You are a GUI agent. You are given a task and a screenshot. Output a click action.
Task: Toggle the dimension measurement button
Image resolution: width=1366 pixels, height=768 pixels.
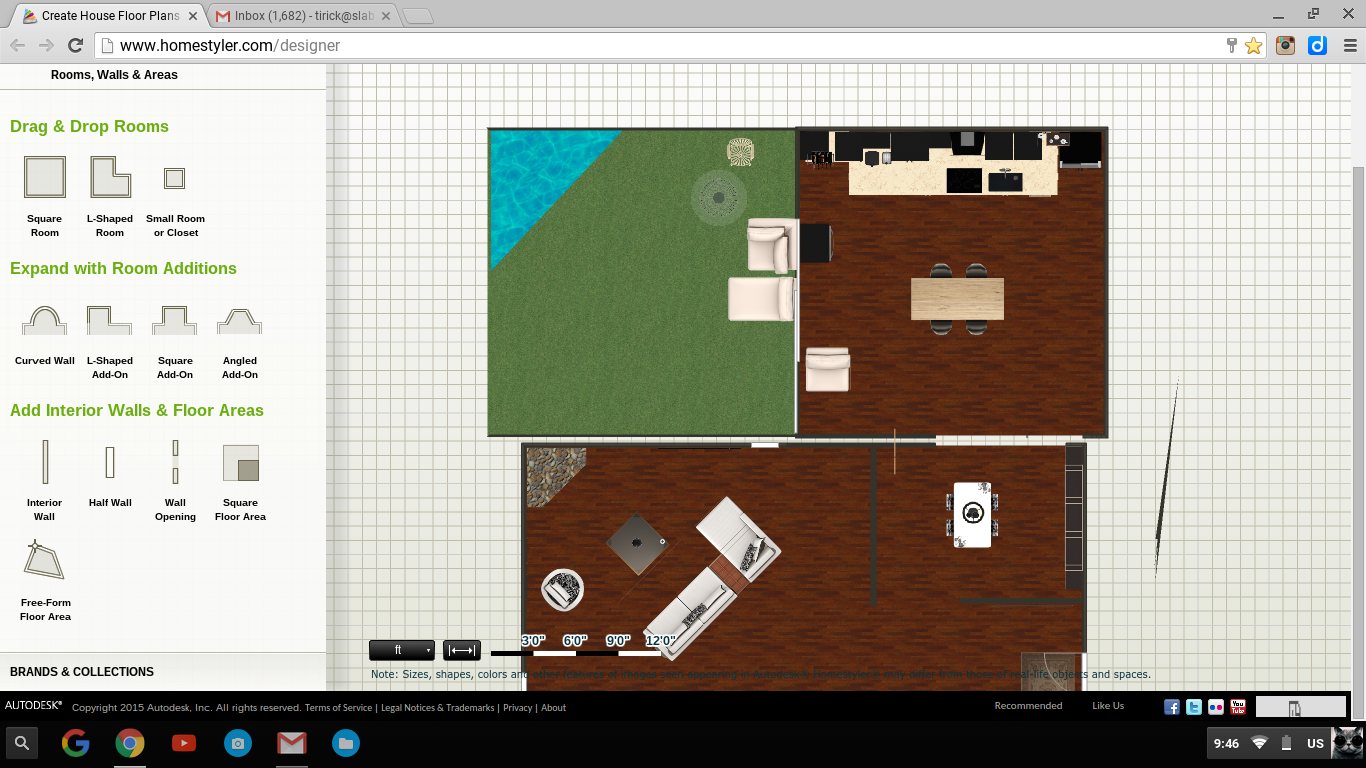pyautogui.click(x=462, y=650)
